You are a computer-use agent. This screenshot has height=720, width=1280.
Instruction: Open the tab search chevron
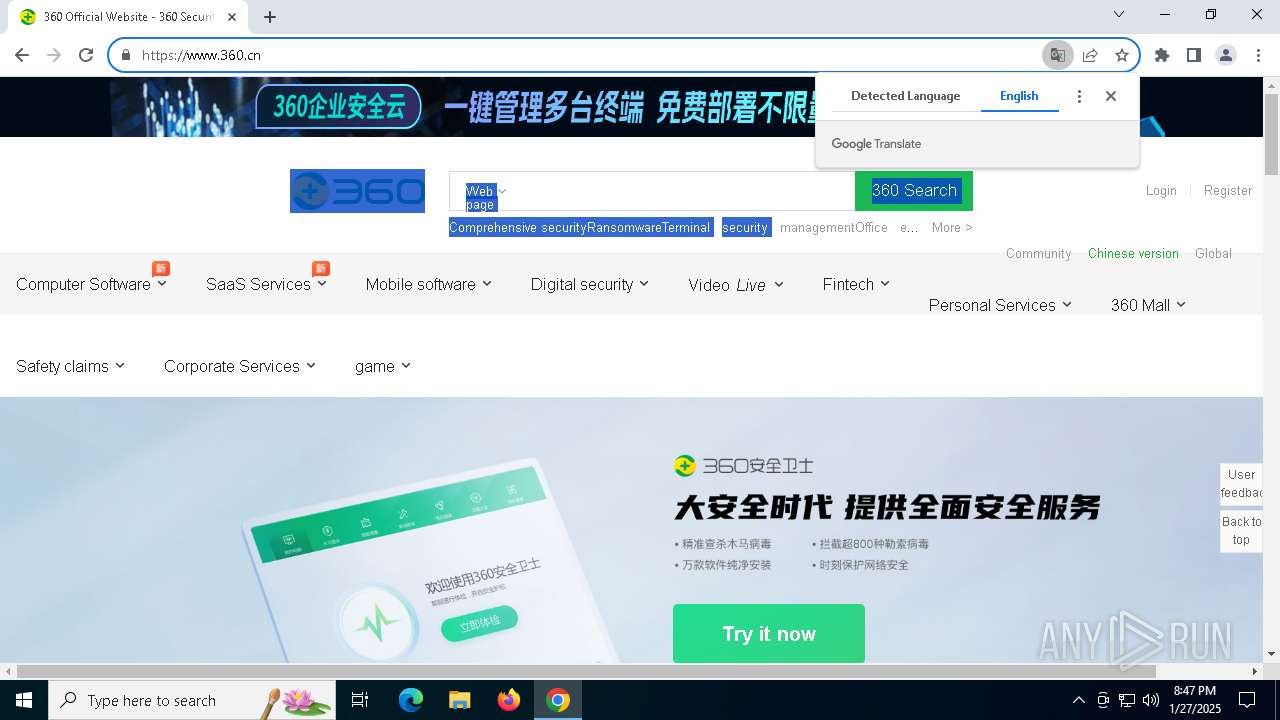pos(1119,14)
